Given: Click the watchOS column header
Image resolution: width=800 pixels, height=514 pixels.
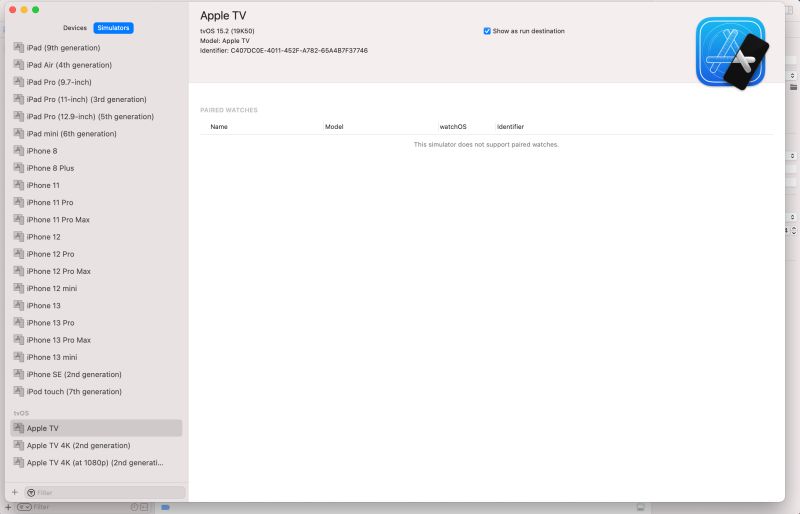Looking at the screenshot, I should click(x=453, y=127).
